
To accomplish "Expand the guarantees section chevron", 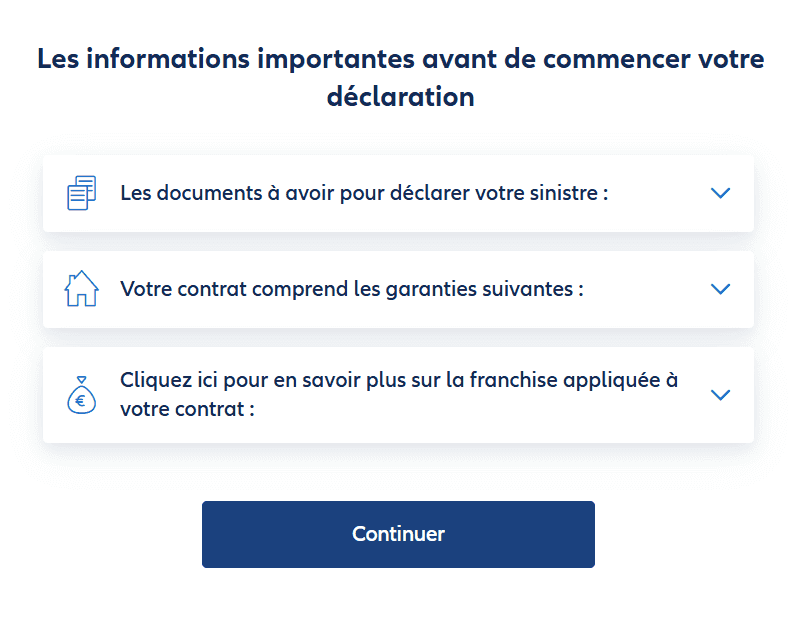I will point(720,289).
